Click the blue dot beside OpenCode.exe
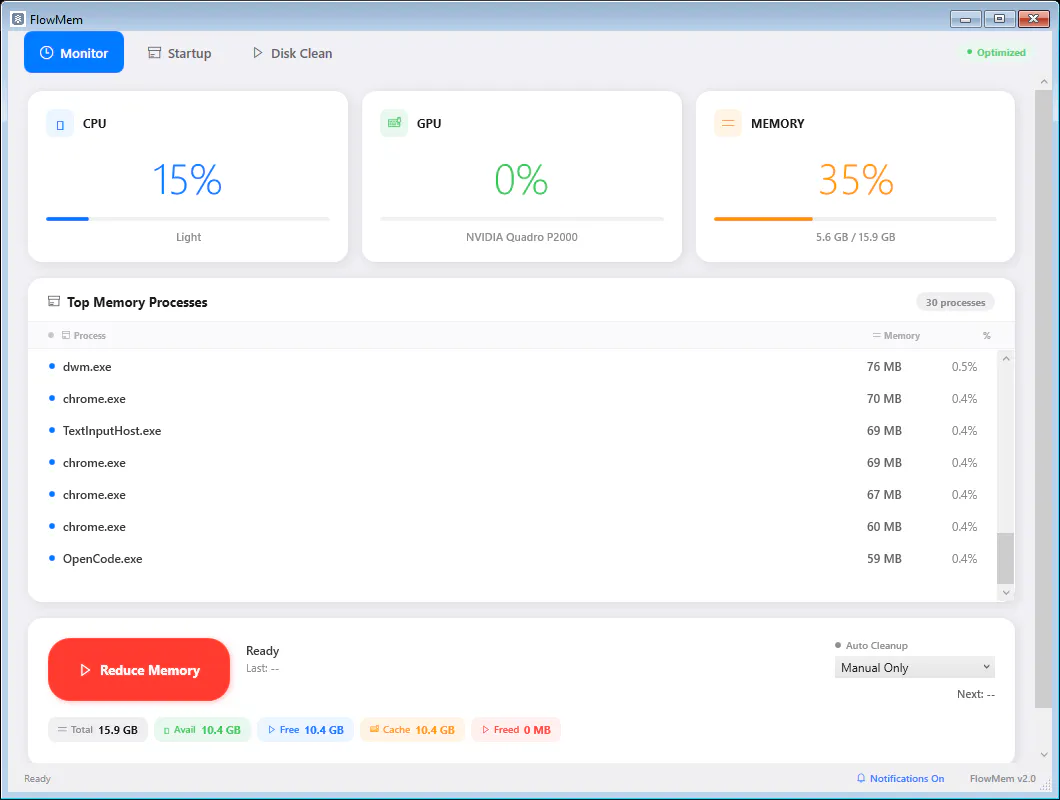 (x=52, y=558)
